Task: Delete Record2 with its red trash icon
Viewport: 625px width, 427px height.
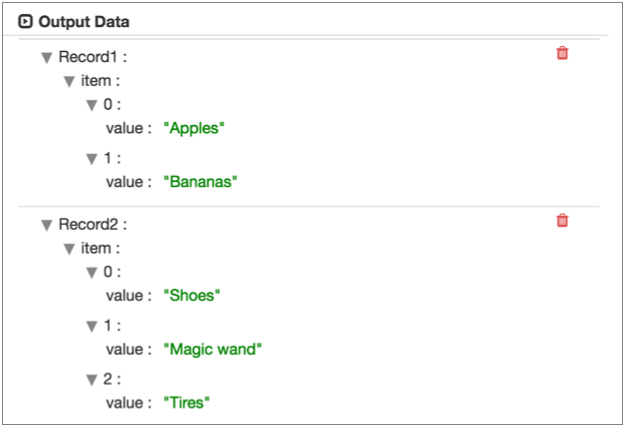Action: (562, 220)
